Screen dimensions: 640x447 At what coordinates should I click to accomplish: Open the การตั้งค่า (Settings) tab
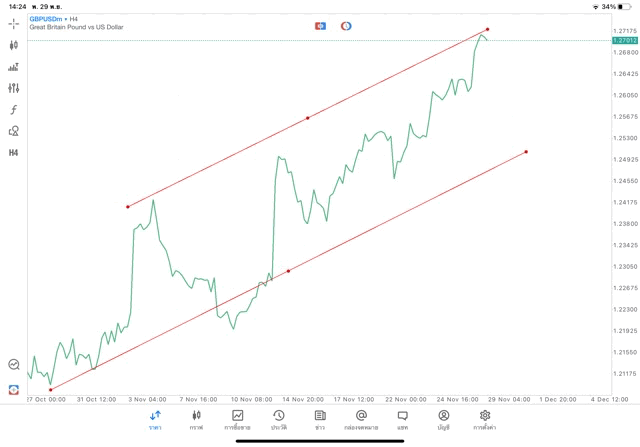click(485, 419)
